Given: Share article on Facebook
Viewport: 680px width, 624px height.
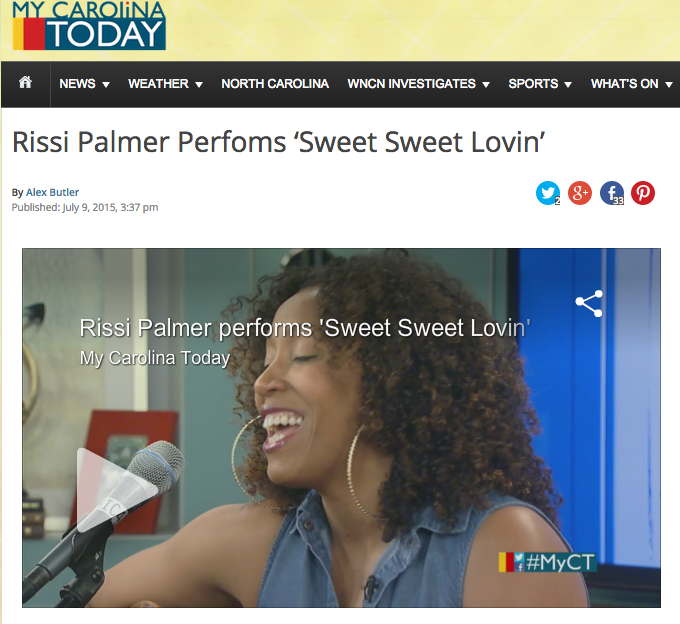Looking at the screenshot, I should (612, 193).
